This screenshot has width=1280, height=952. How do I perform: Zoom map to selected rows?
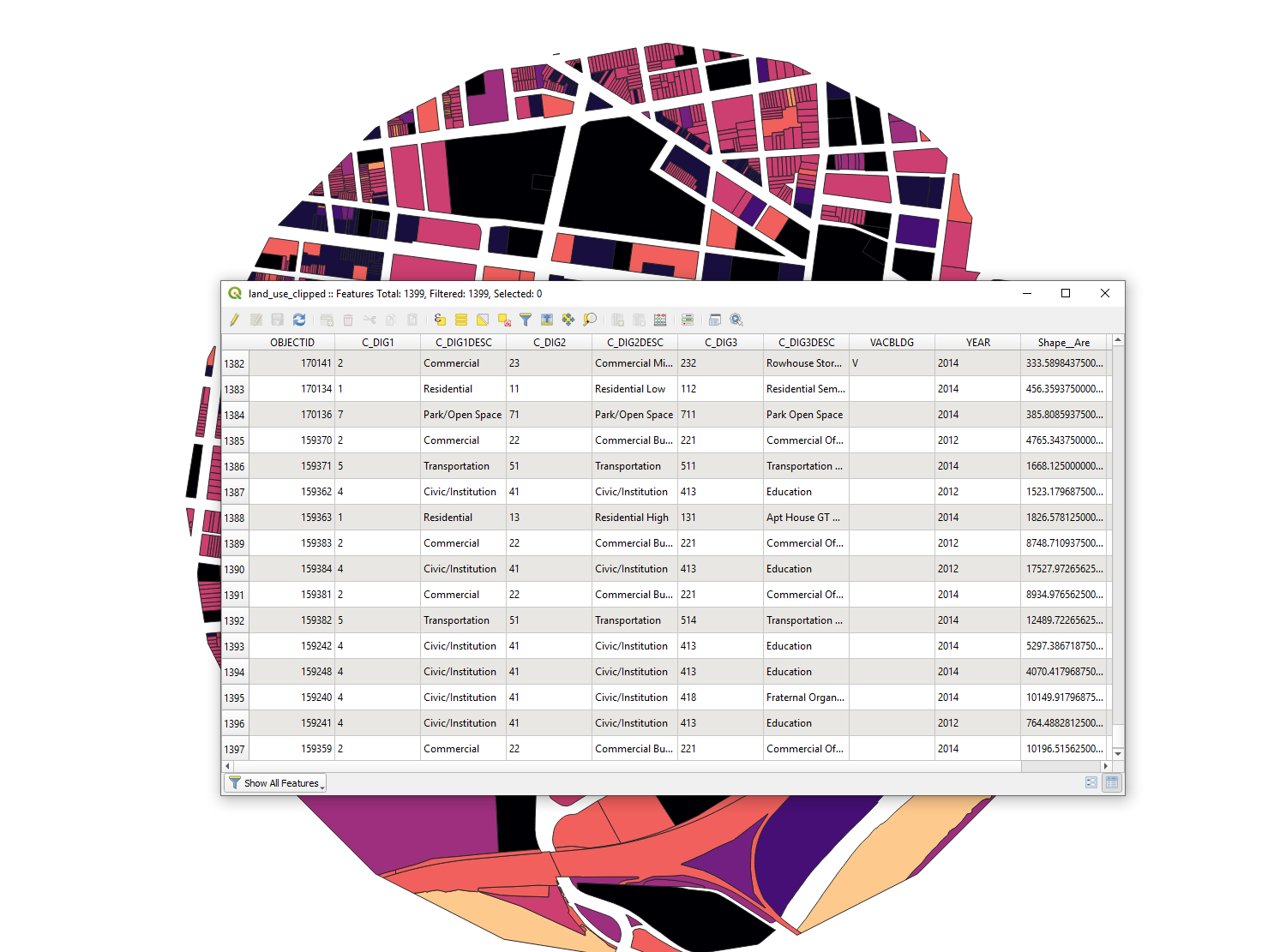[590, 320]
